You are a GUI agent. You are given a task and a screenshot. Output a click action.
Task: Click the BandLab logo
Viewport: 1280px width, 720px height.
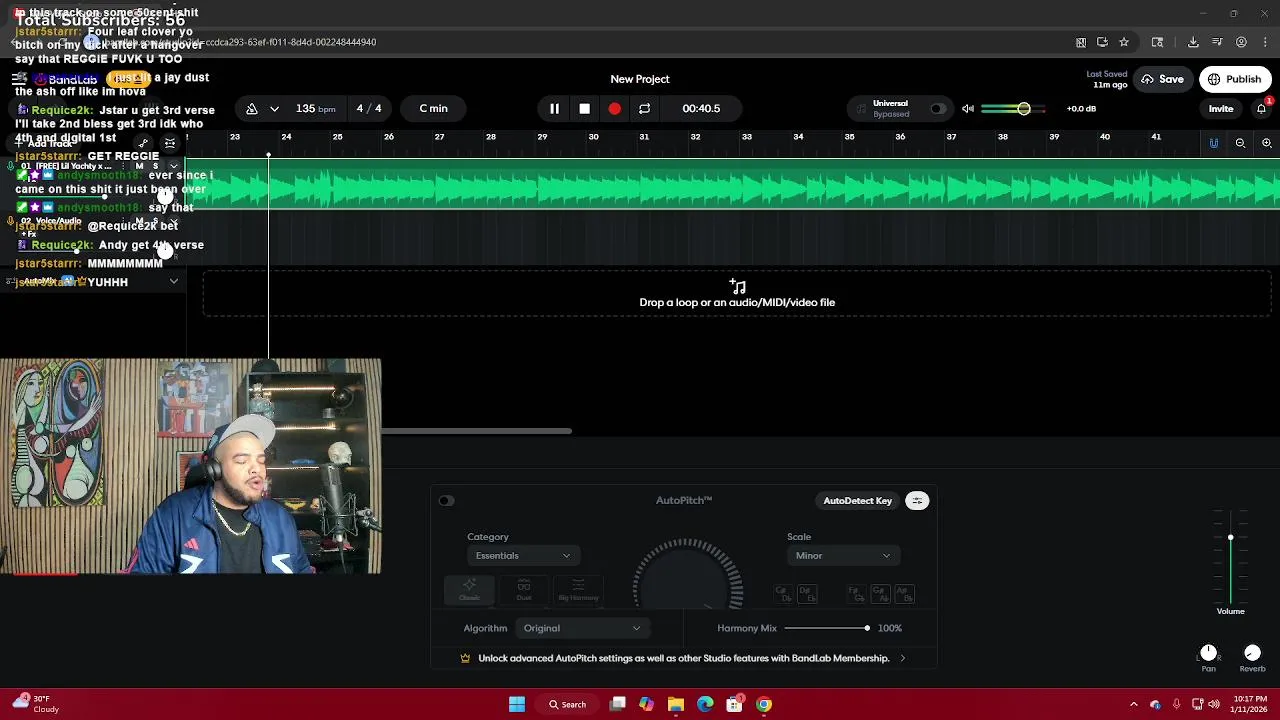(x=65, y=79)
